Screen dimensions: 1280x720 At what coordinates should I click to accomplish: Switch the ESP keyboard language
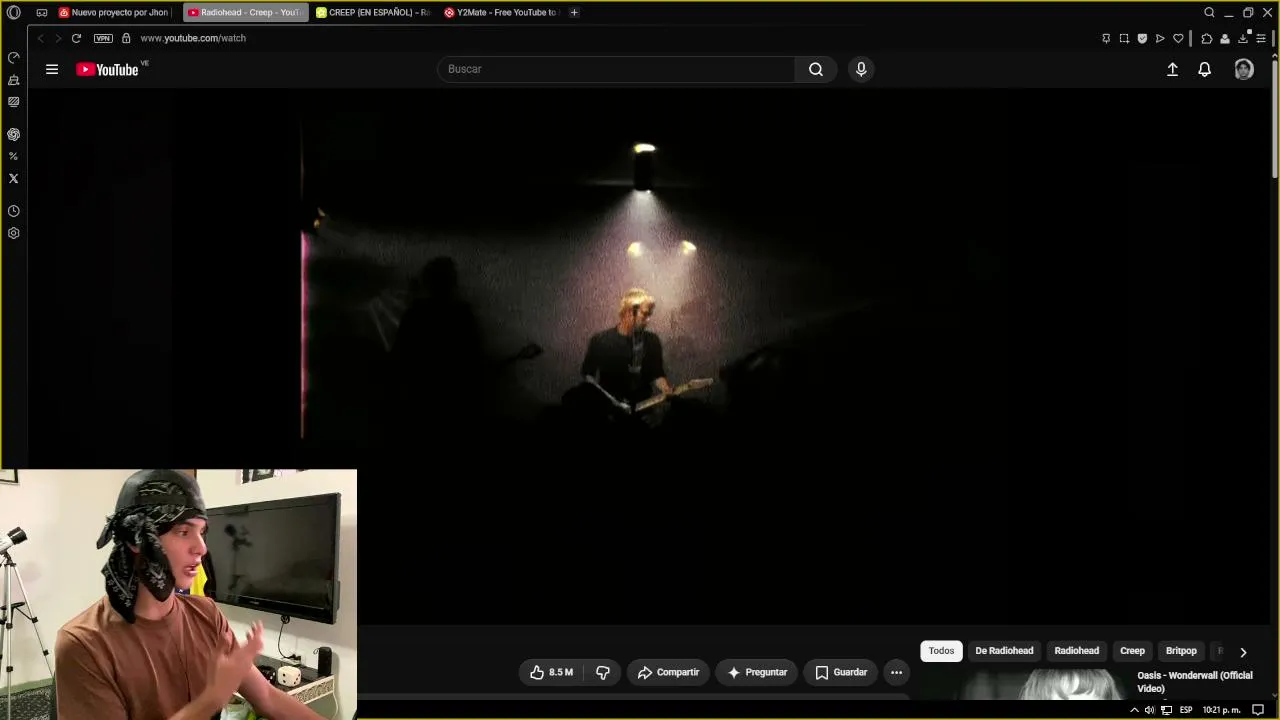(1186, 710)
